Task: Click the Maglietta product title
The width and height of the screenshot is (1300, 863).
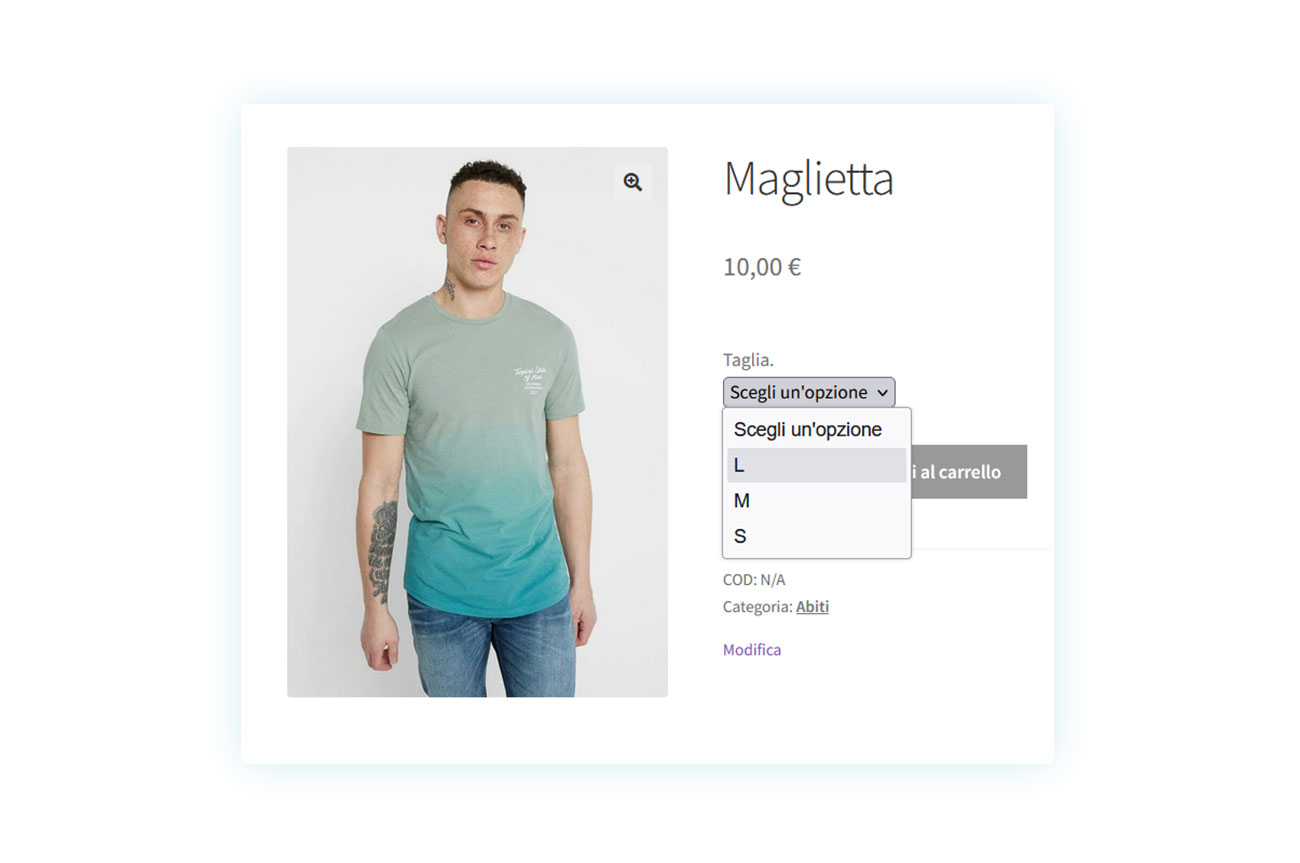Action: (808, 179)
